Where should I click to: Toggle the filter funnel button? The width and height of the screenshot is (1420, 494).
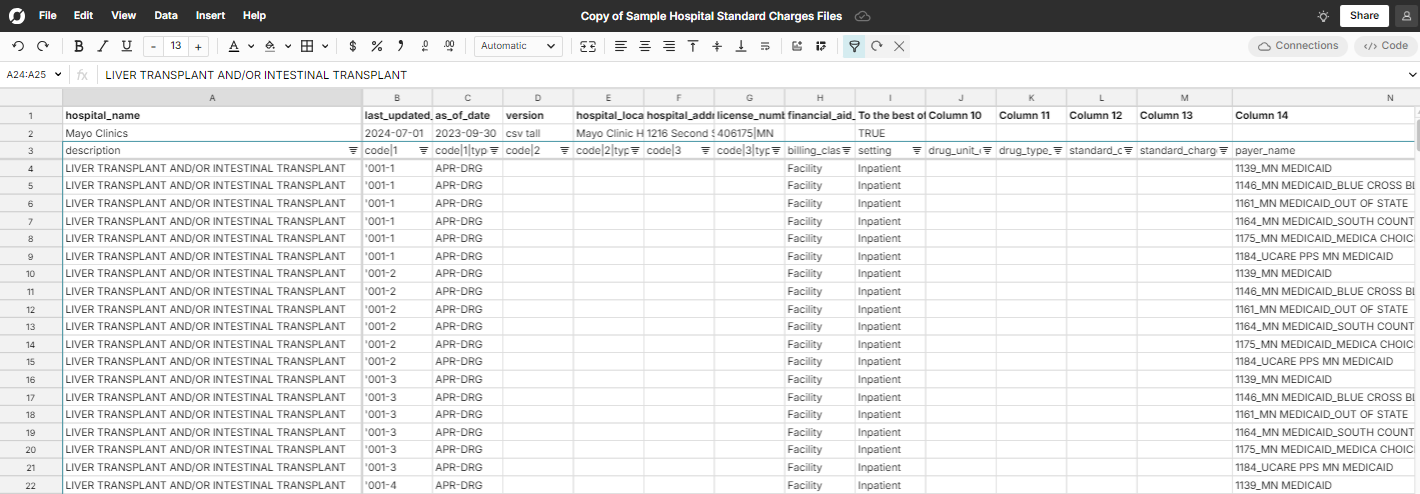[853, 46]
